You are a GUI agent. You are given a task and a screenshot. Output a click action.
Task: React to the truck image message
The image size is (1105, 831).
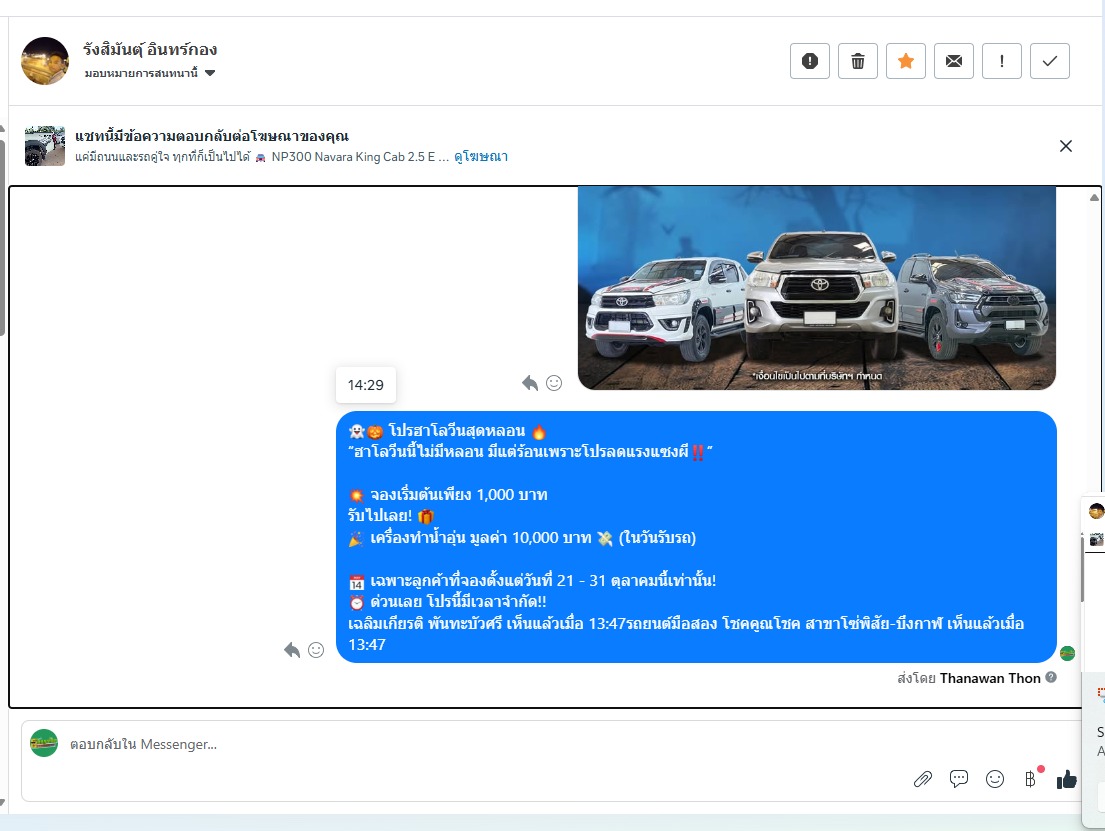[x=553, y=383]
